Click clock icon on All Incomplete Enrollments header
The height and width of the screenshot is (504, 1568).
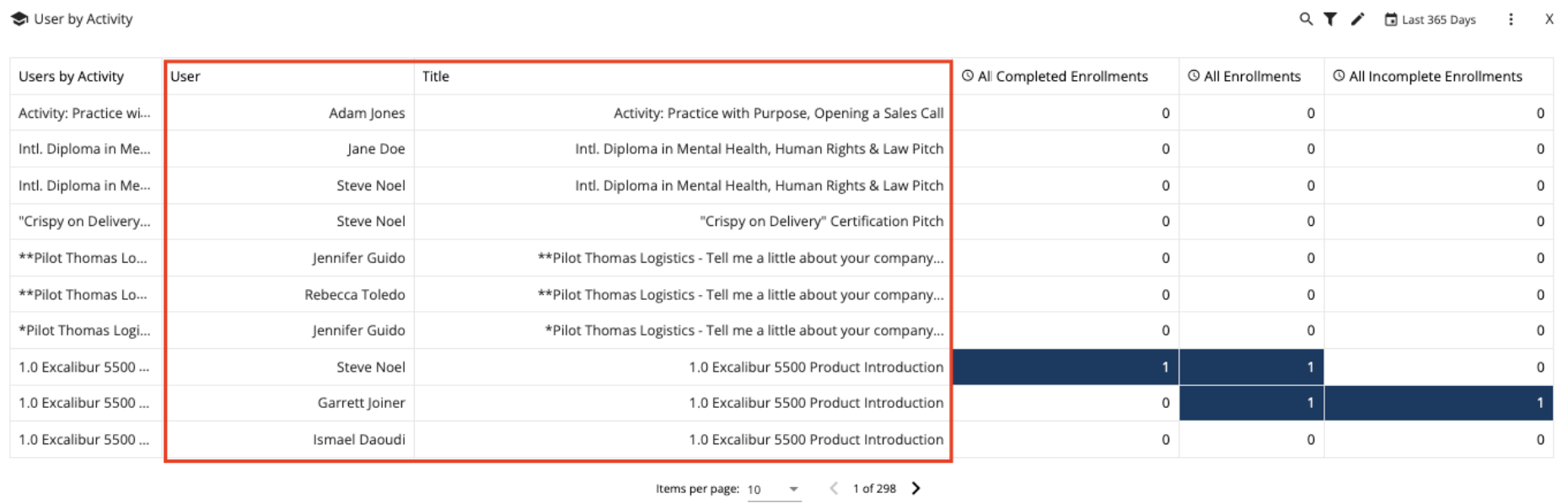pyautogui.click(x=1339, y=76)
